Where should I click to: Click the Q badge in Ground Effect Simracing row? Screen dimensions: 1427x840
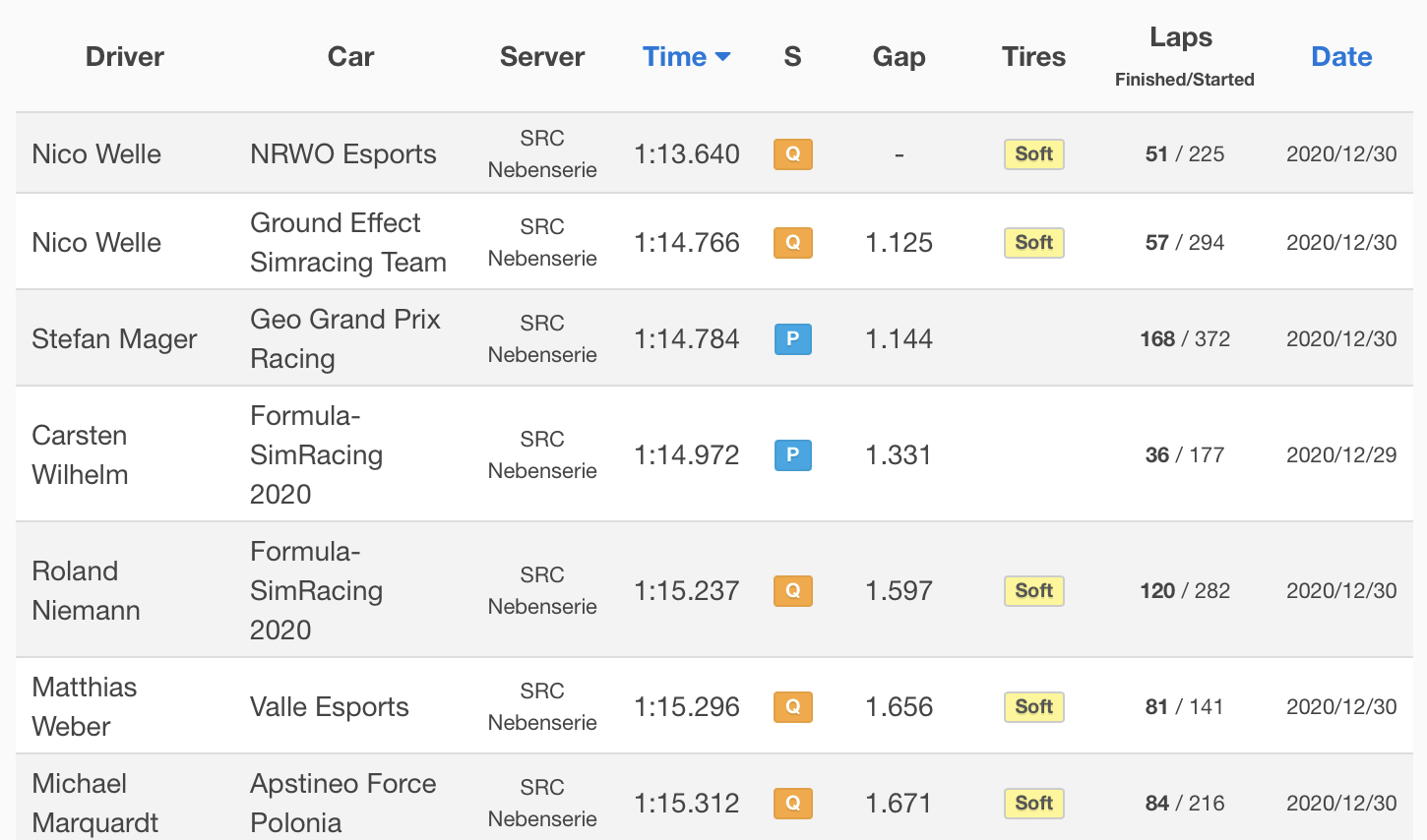792,243
